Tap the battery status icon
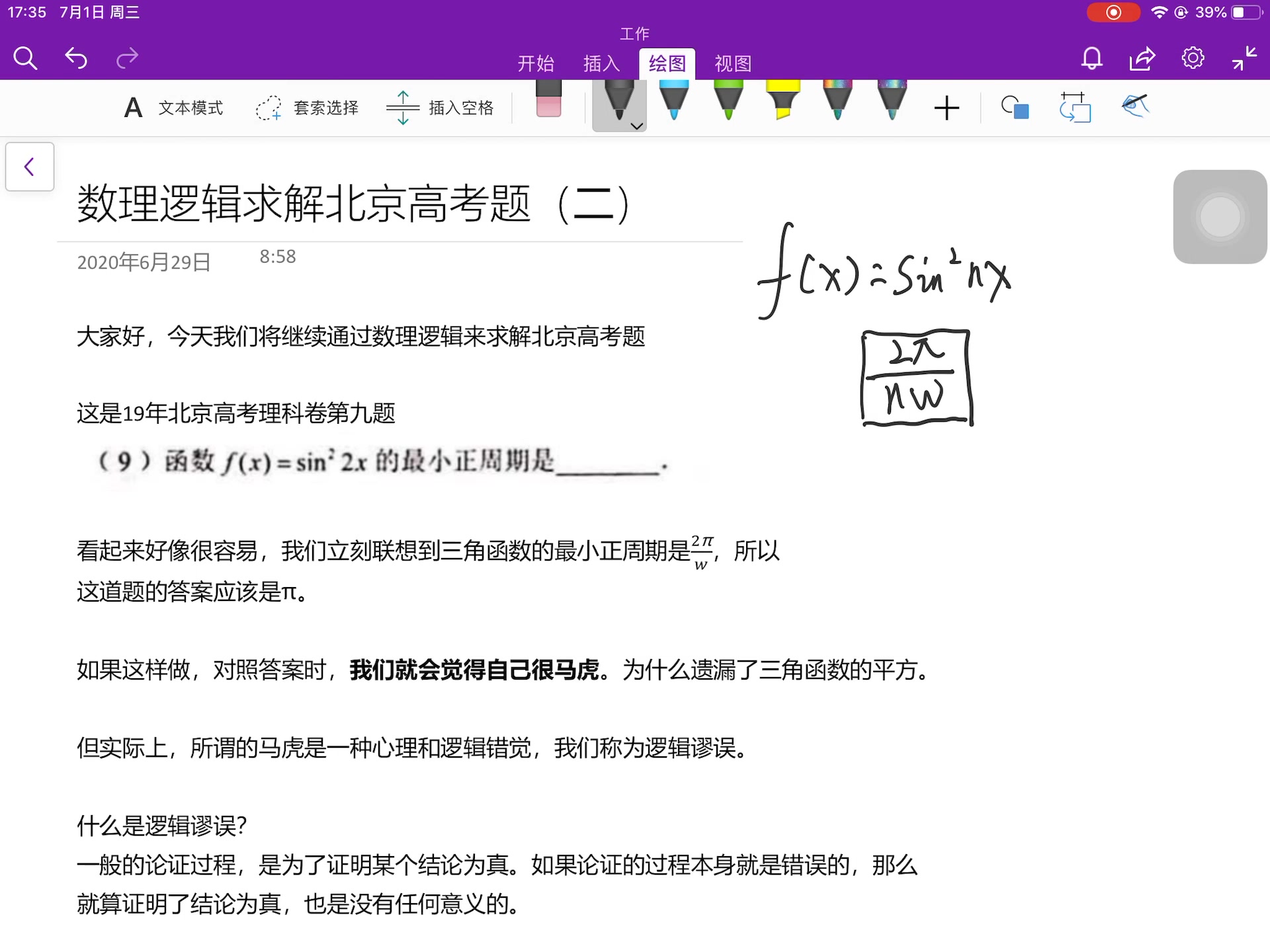The height and width of the screenshot is (952, 1270). point(1246,13)
